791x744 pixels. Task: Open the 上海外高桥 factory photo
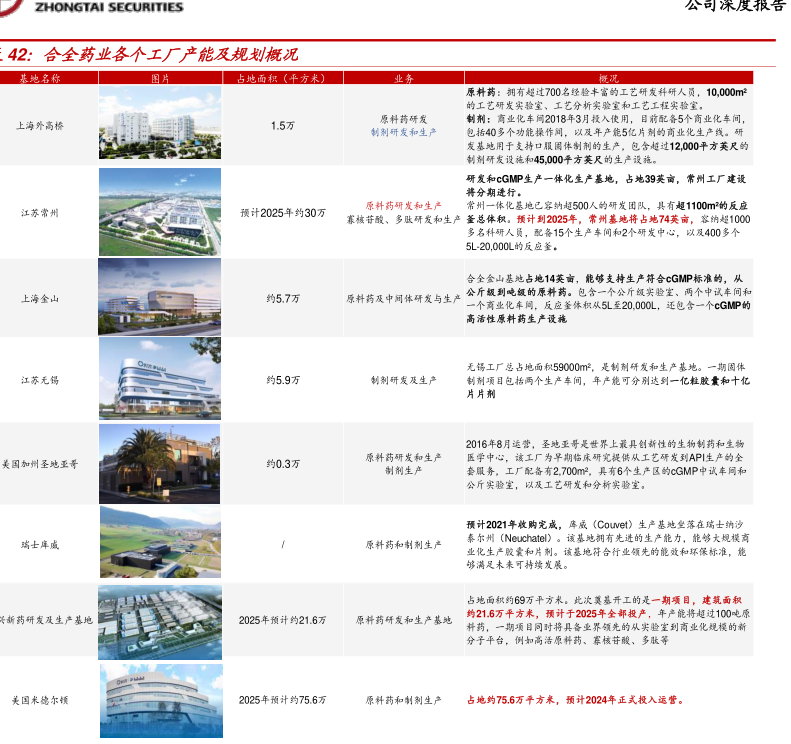pyautogui.click(x=159, y=125)
